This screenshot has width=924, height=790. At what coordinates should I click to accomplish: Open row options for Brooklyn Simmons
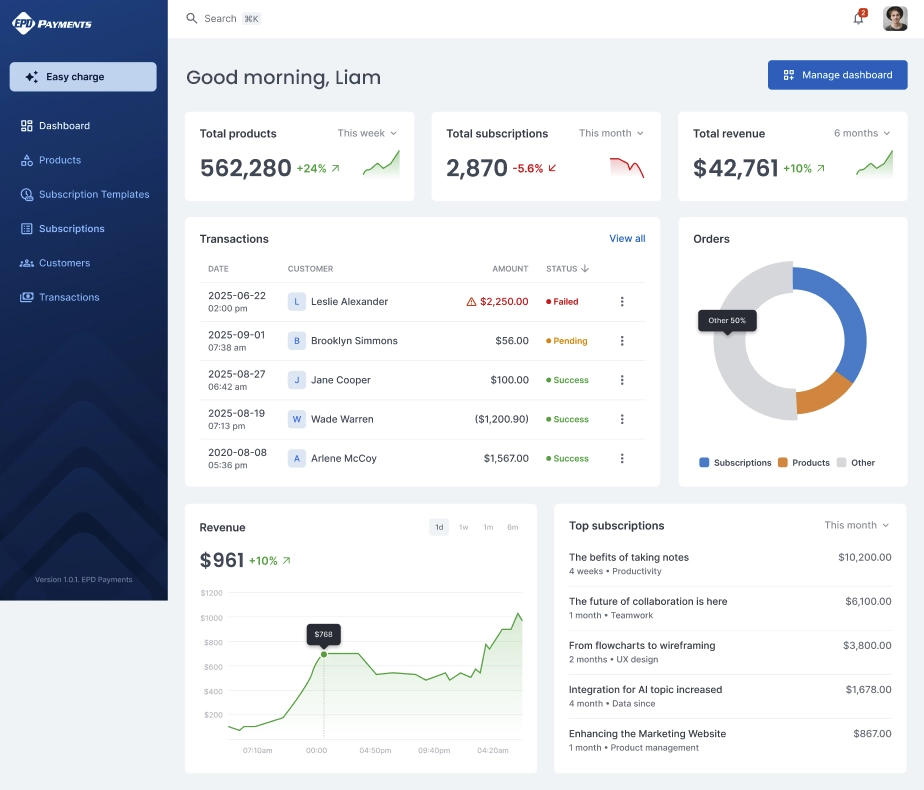click(622, 341)
